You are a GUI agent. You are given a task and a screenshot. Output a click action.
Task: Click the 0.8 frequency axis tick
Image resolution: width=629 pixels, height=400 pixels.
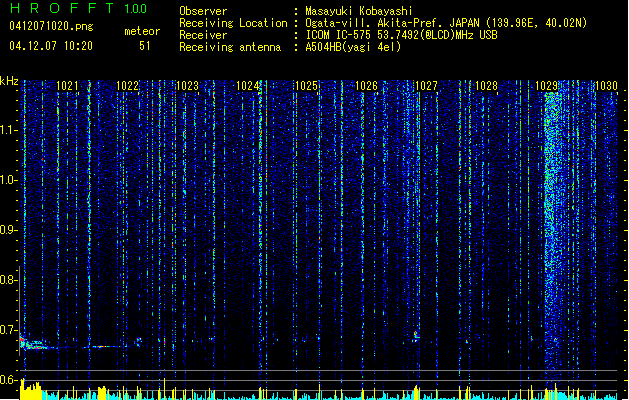8,280
